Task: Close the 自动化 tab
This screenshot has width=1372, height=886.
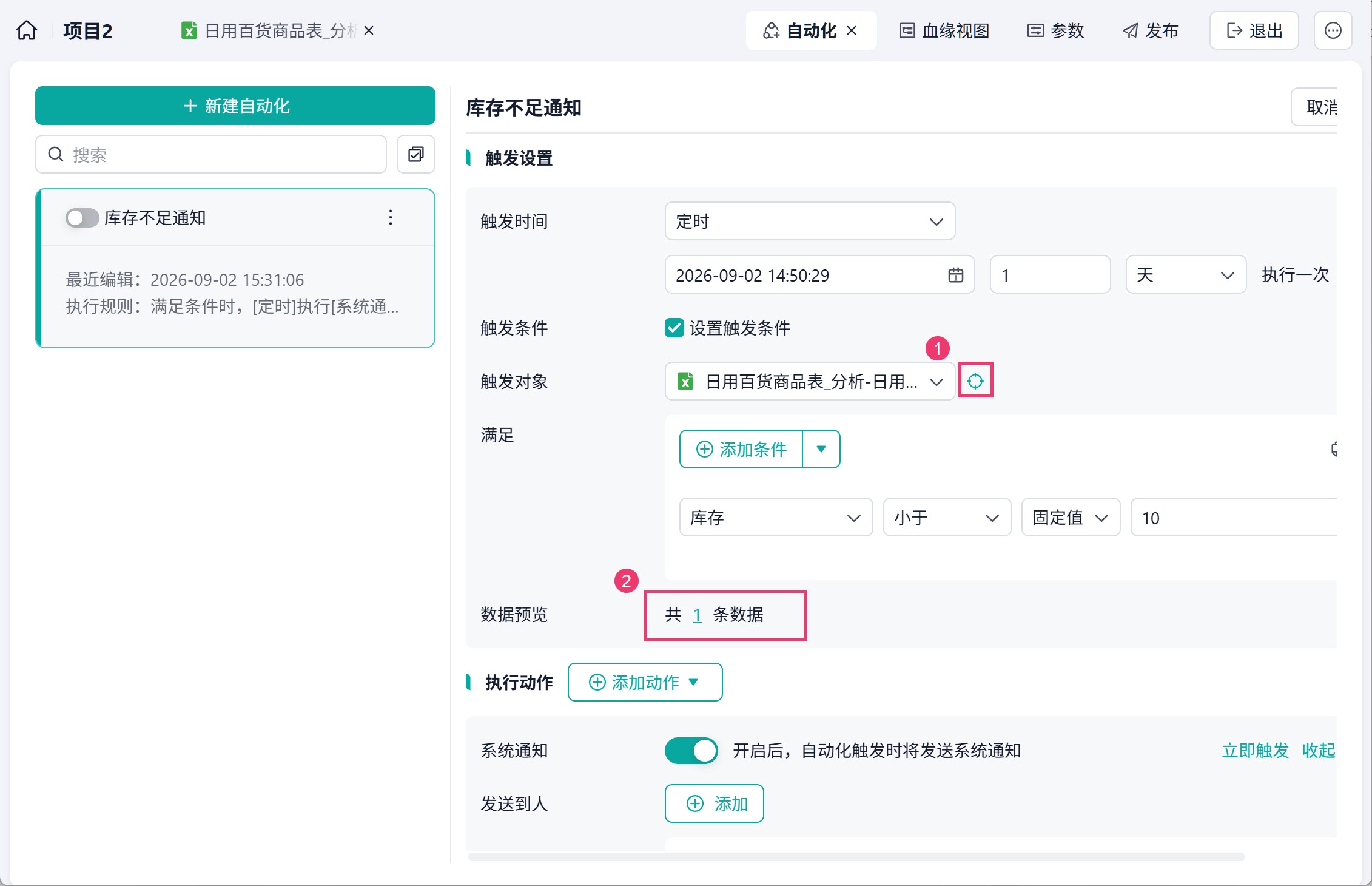Action: (x=852, y=30)
